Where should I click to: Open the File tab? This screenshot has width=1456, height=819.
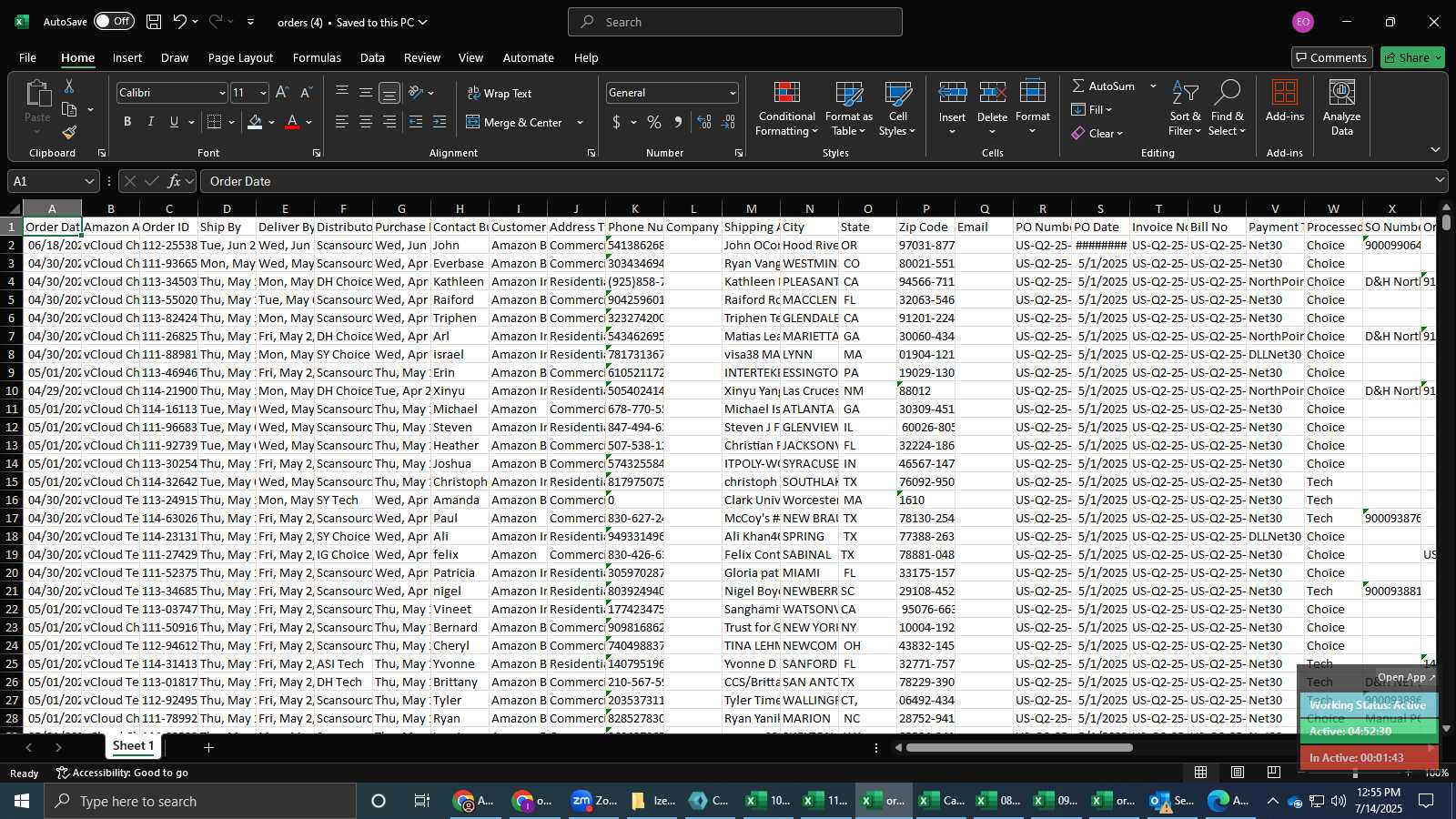(x=28, y=57)
